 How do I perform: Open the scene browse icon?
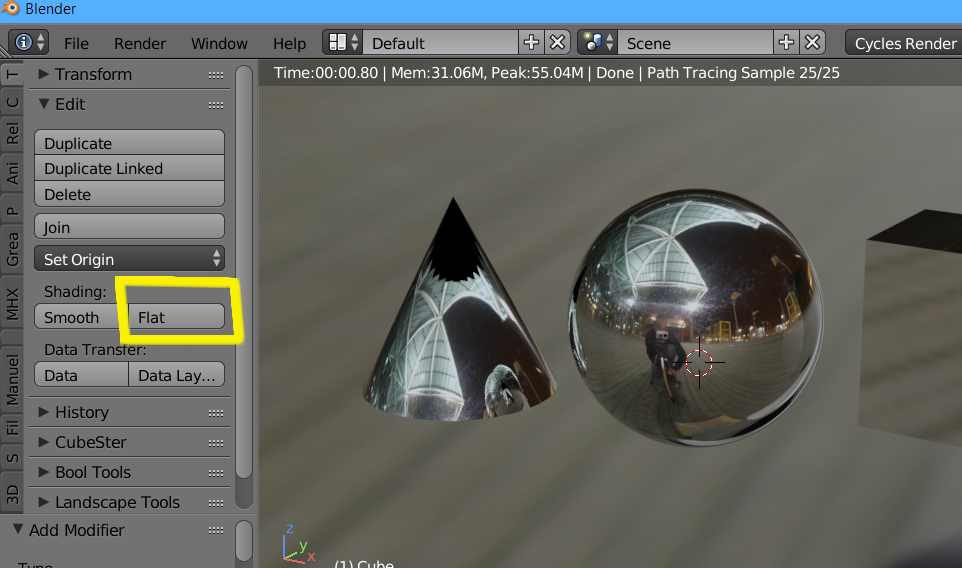click(x=598, y=42)
